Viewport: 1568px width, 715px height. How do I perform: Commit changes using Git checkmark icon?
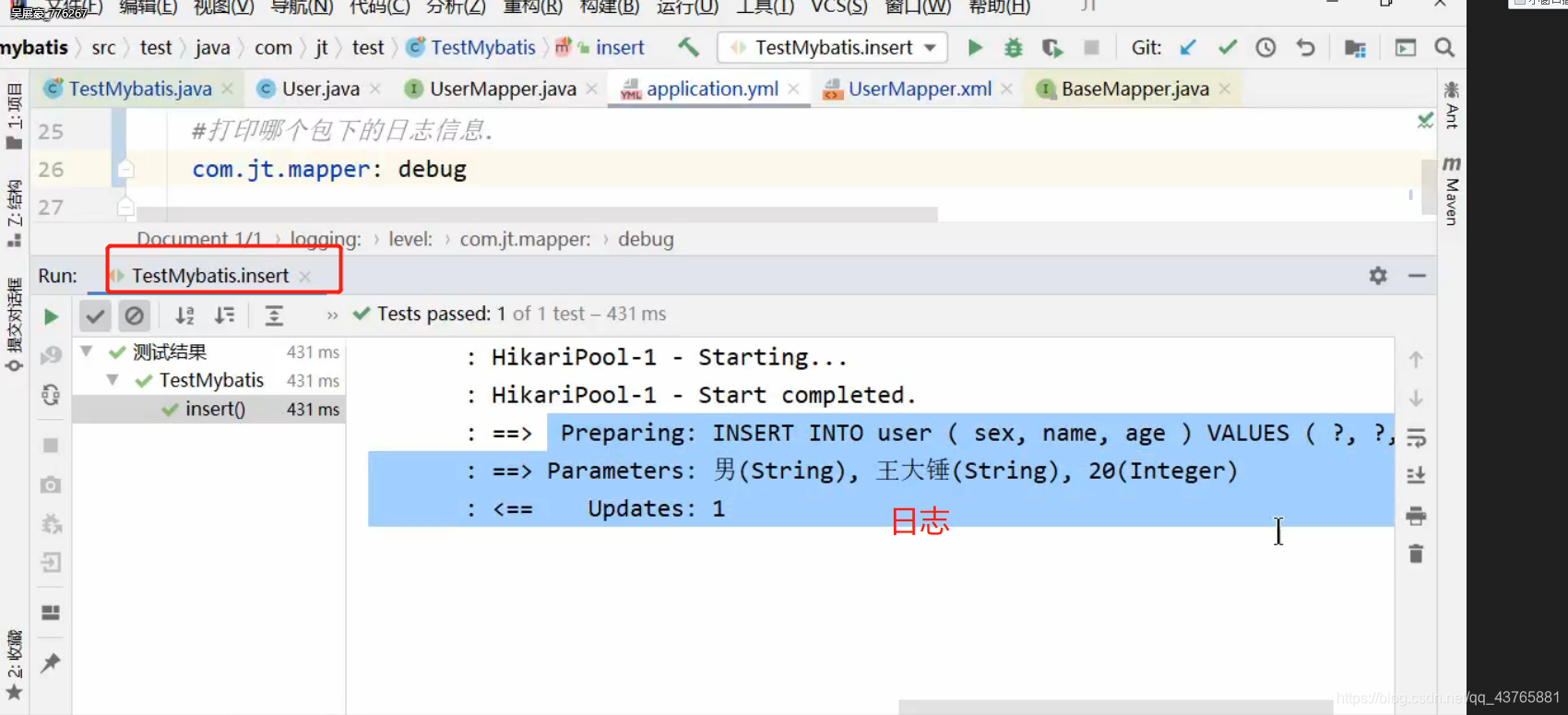click(1227, 47)
